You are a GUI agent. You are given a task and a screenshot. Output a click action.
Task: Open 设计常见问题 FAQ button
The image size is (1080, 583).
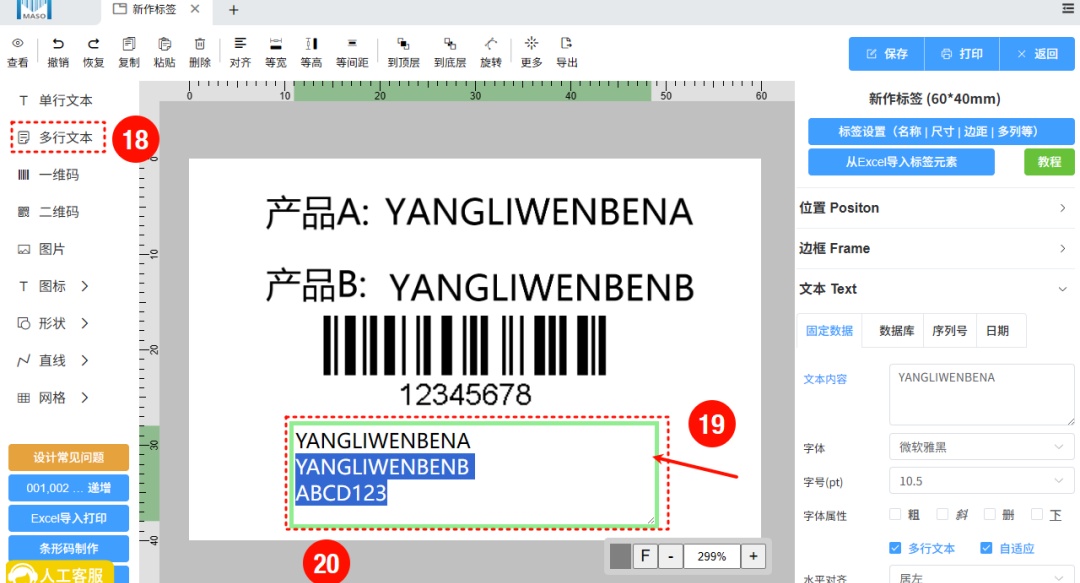tap(69, 458)
